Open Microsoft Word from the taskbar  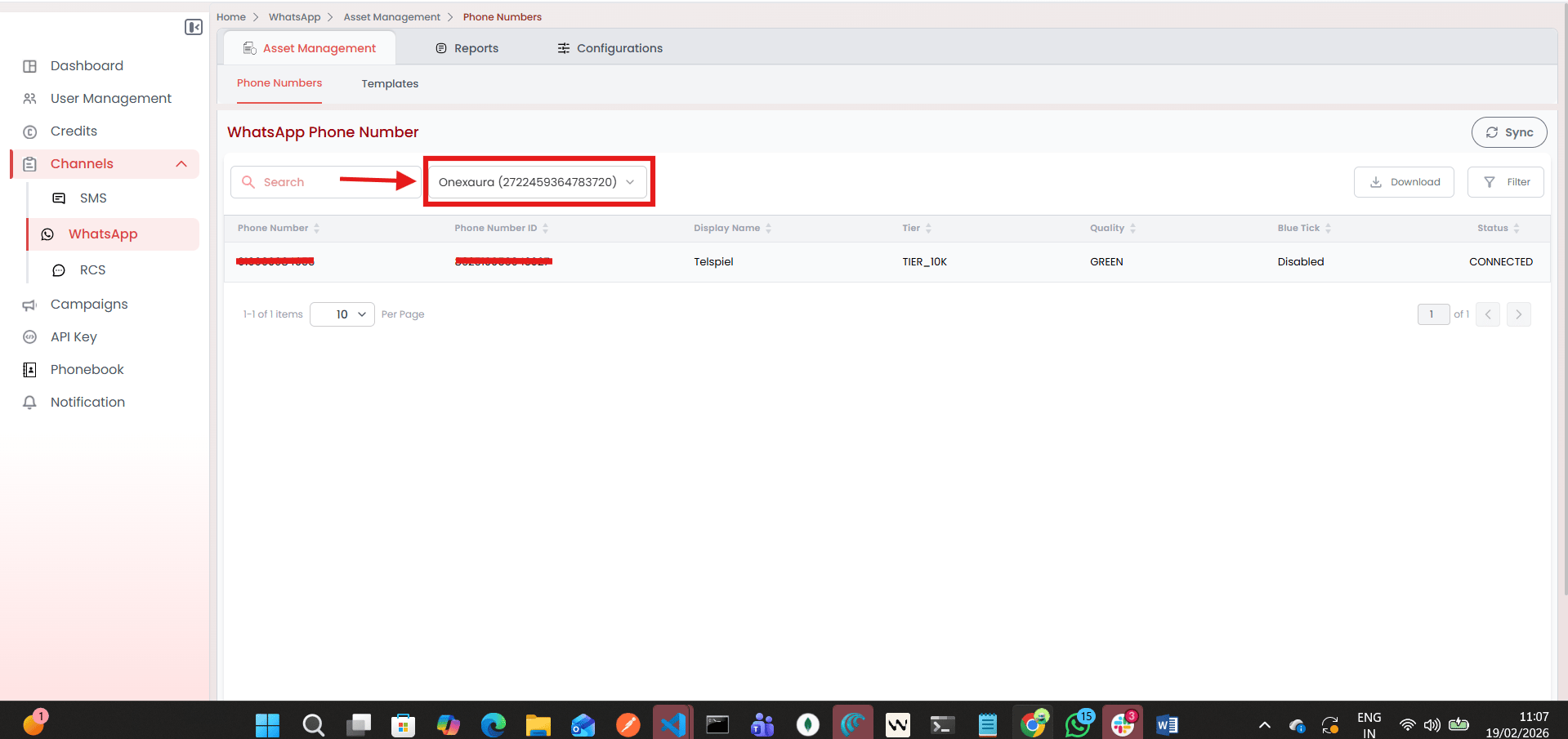pyautogui.click(x=1167, y=724)
